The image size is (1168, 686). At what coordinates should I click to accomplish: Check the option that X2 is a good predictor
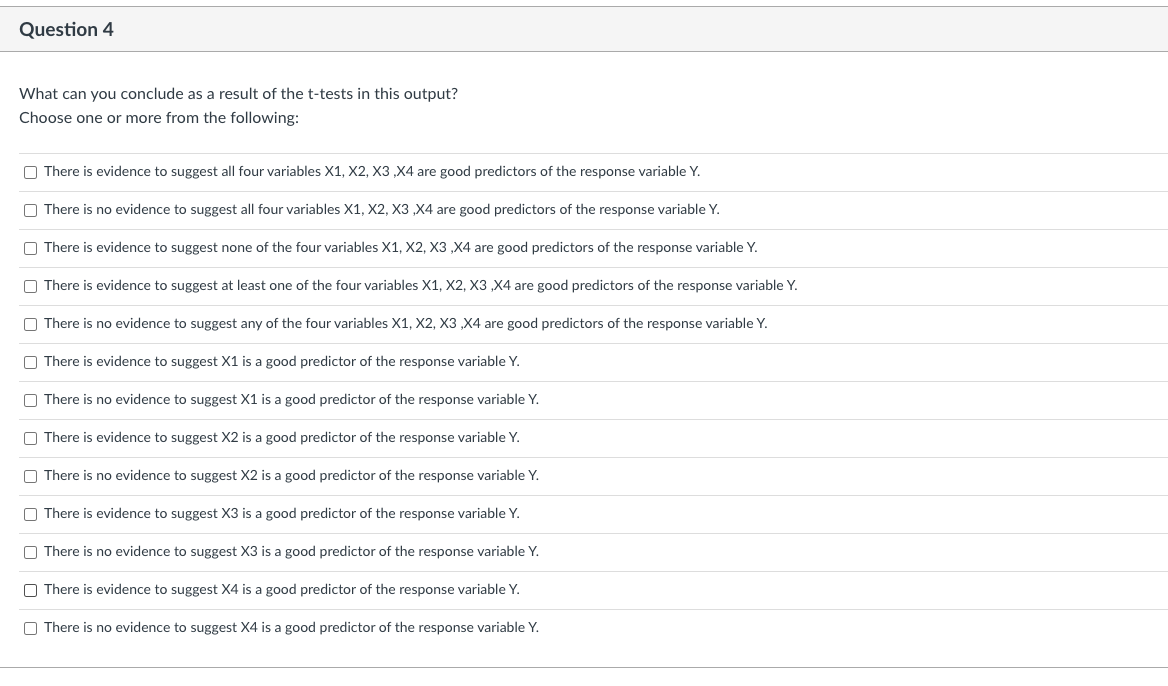point(30,438)
